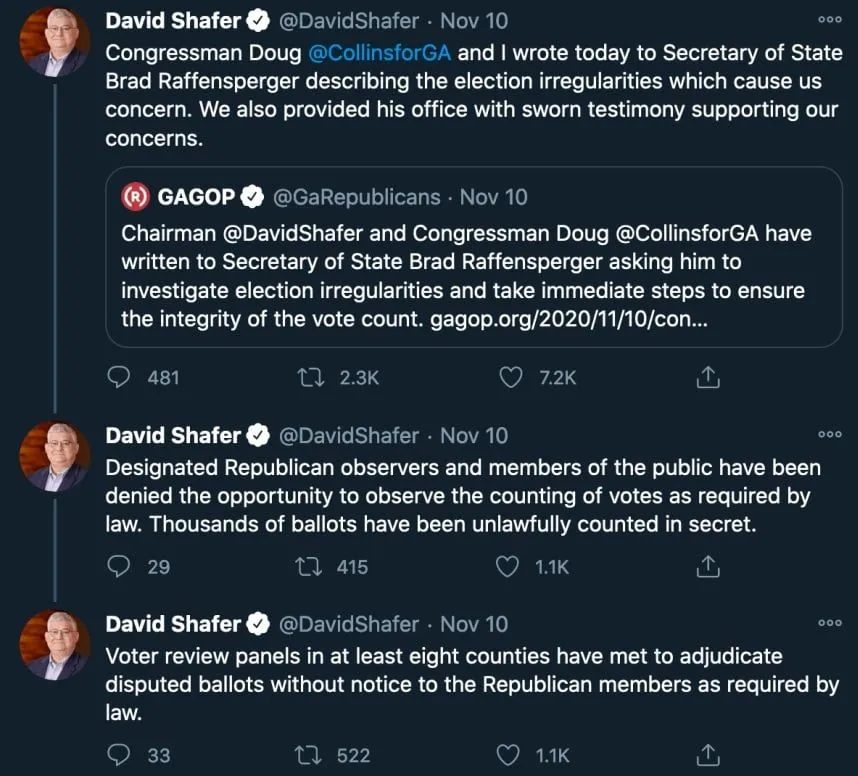
Task: Share the tweet about ballots counted in secret
Action: point(707,566)
